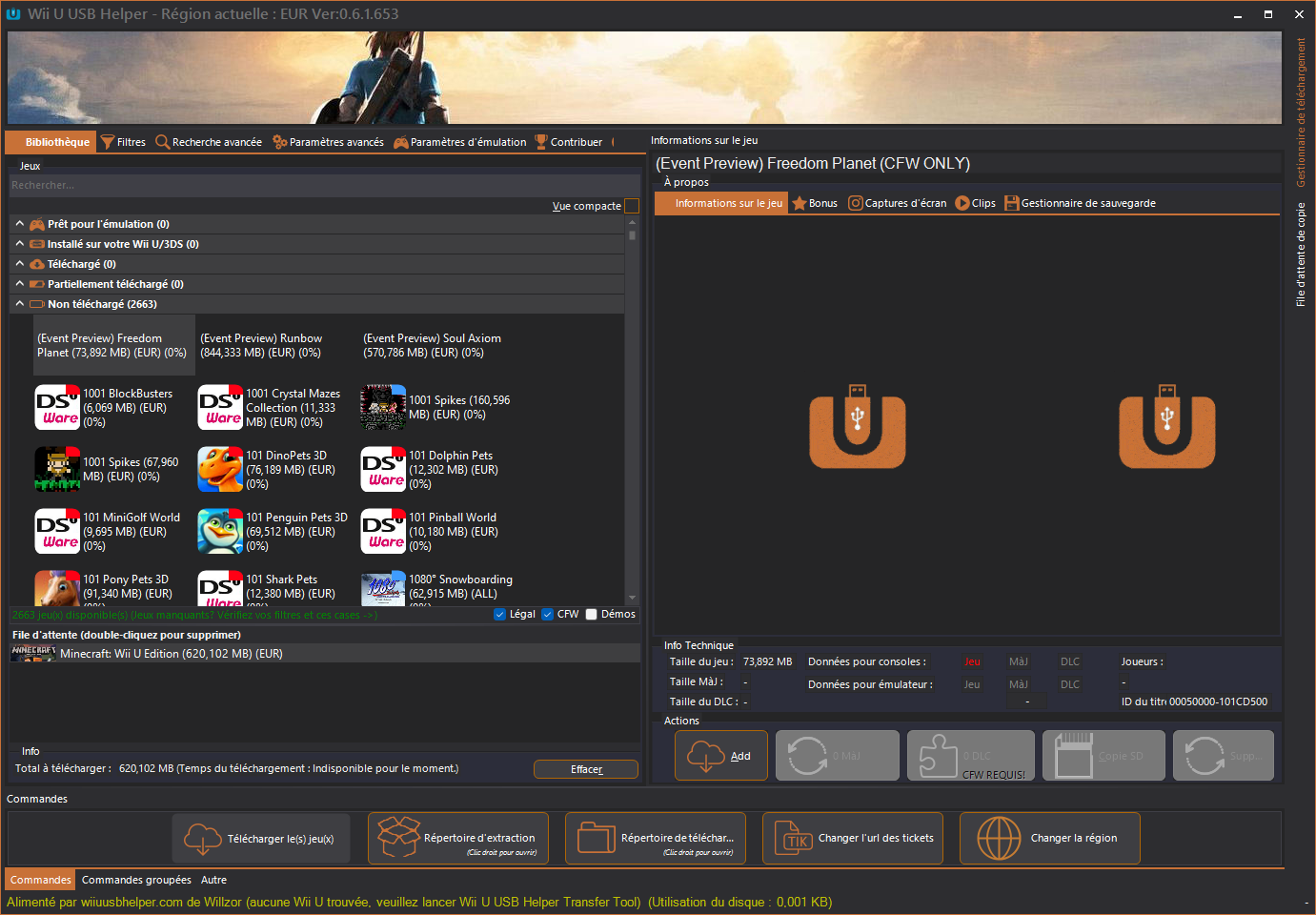Click Changer la région globe button
Image resolution: width=1316 pixels, height=915 pixels.
point(1050,839)
